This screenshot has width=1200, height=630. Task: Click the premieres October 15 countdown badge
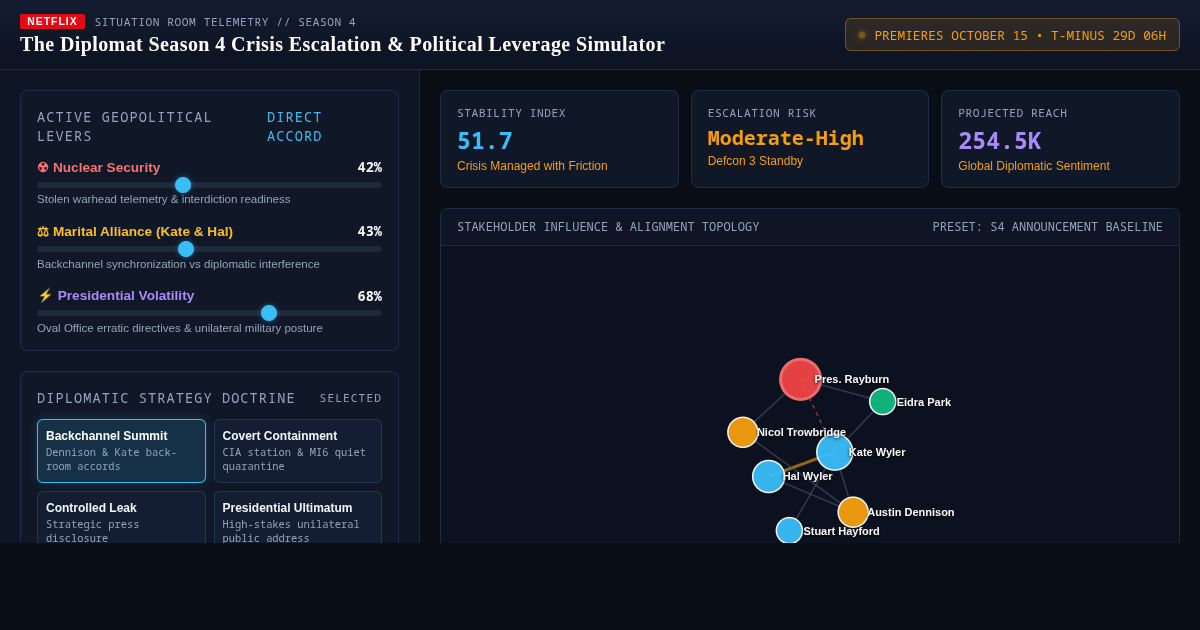tap(1012, 35)
